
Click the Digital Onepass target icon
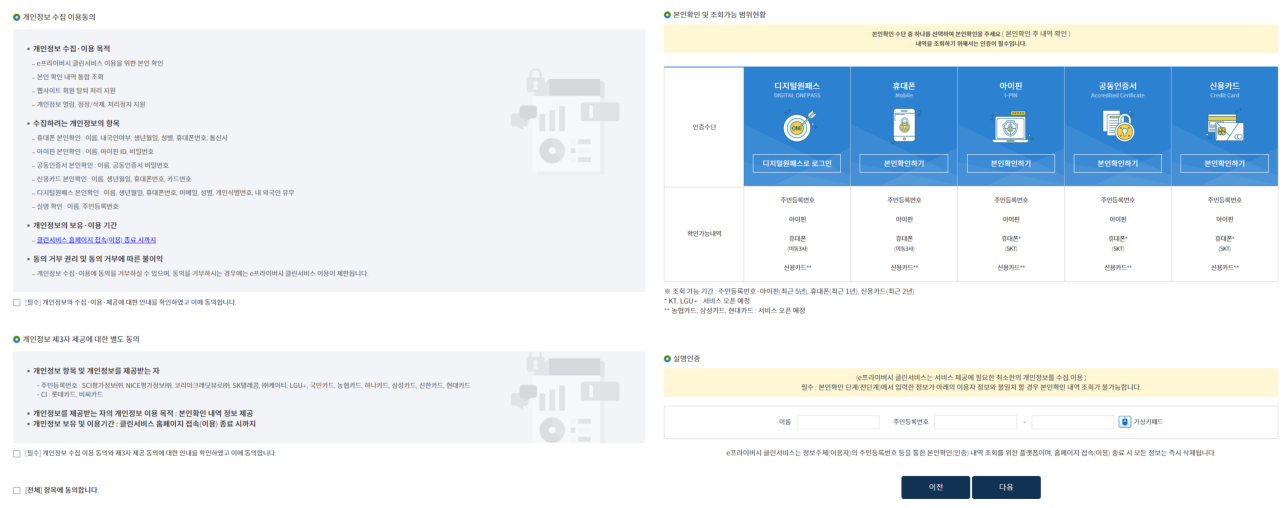point(797,126)
